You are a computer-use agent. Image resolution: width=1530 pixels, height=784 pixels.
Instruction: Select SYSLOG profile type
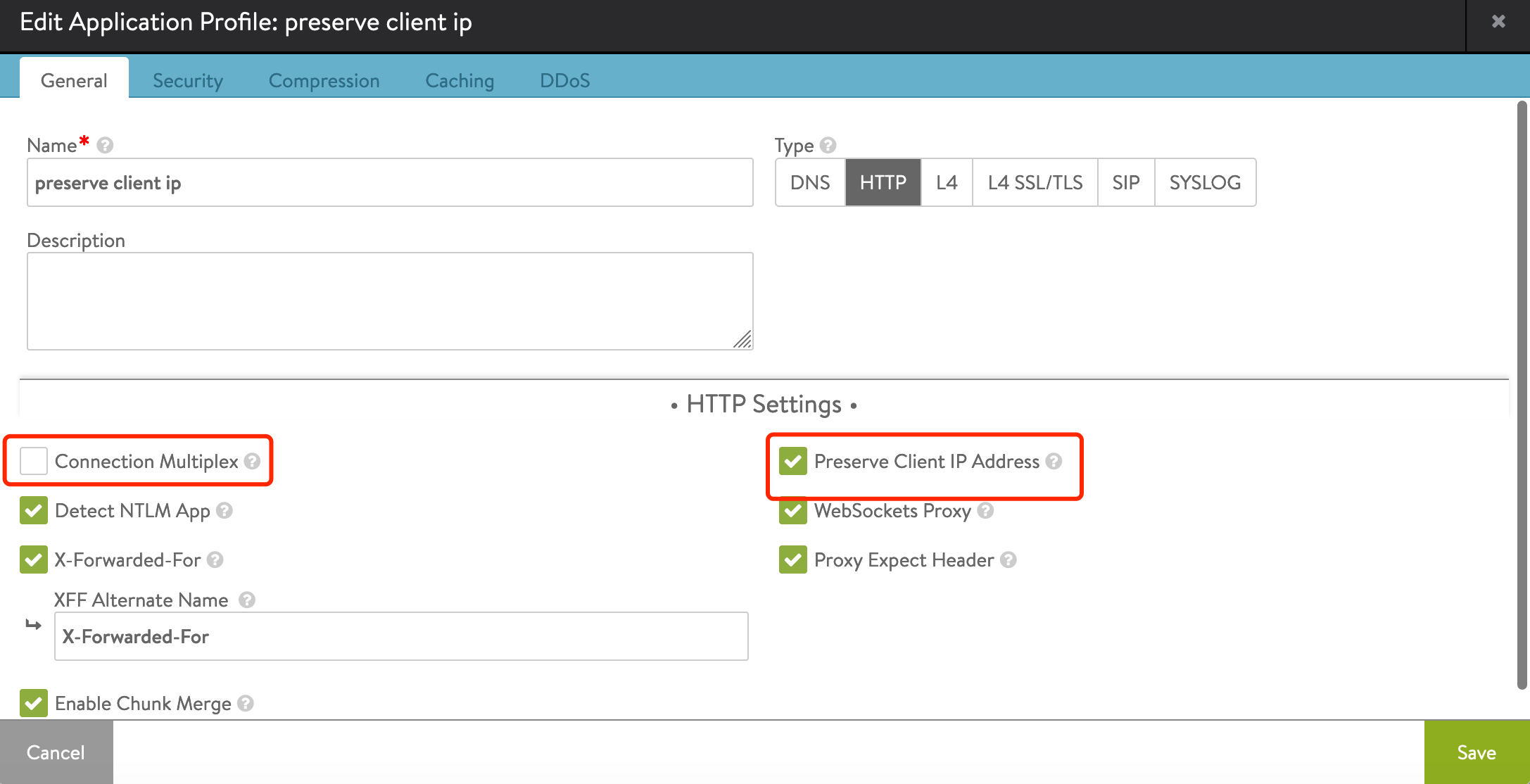[1205, 182]
